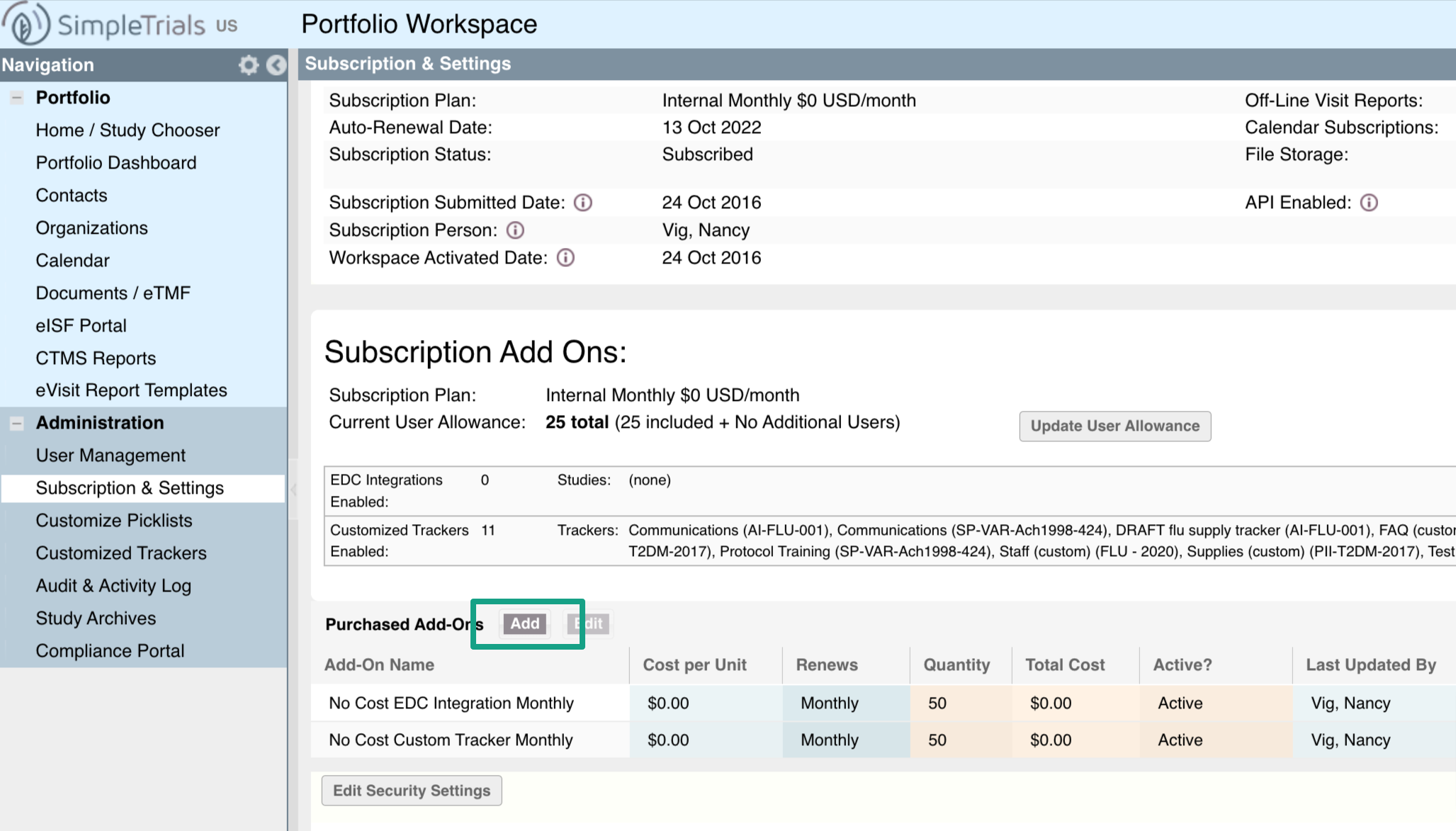1456x831 pixels.
Task: Open Customized Trackers
Action: (x=121, y=553)
